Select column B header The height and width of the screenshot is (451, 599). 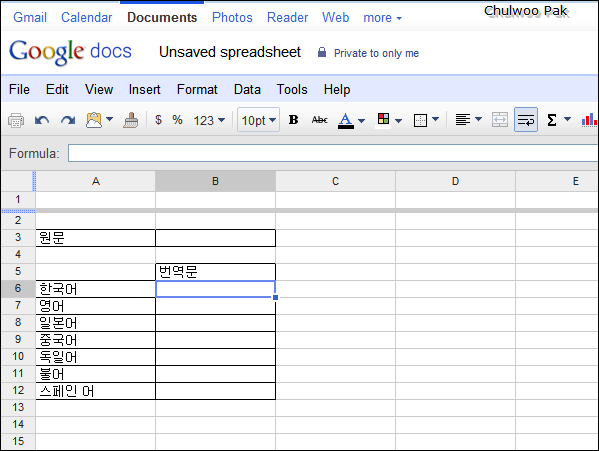click(215, 181)
